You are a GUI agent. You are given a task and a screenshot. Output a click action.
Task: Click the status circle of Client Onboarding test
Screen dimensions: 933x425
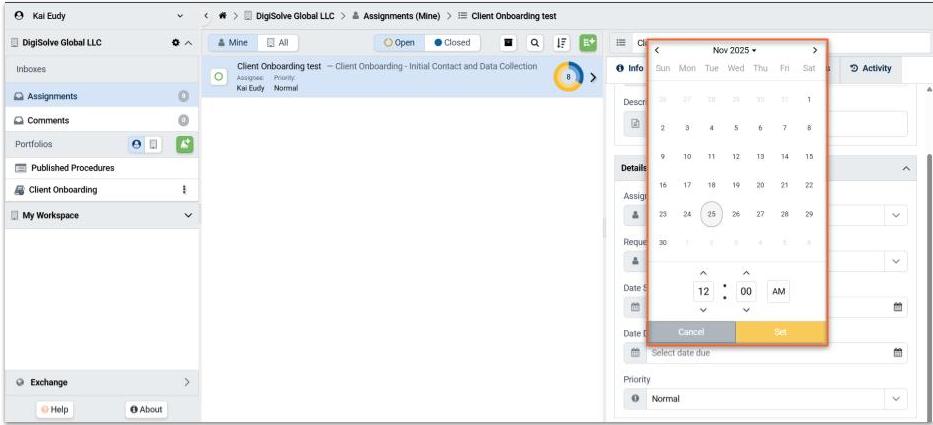pyautogui.click(x=218, y=77)
